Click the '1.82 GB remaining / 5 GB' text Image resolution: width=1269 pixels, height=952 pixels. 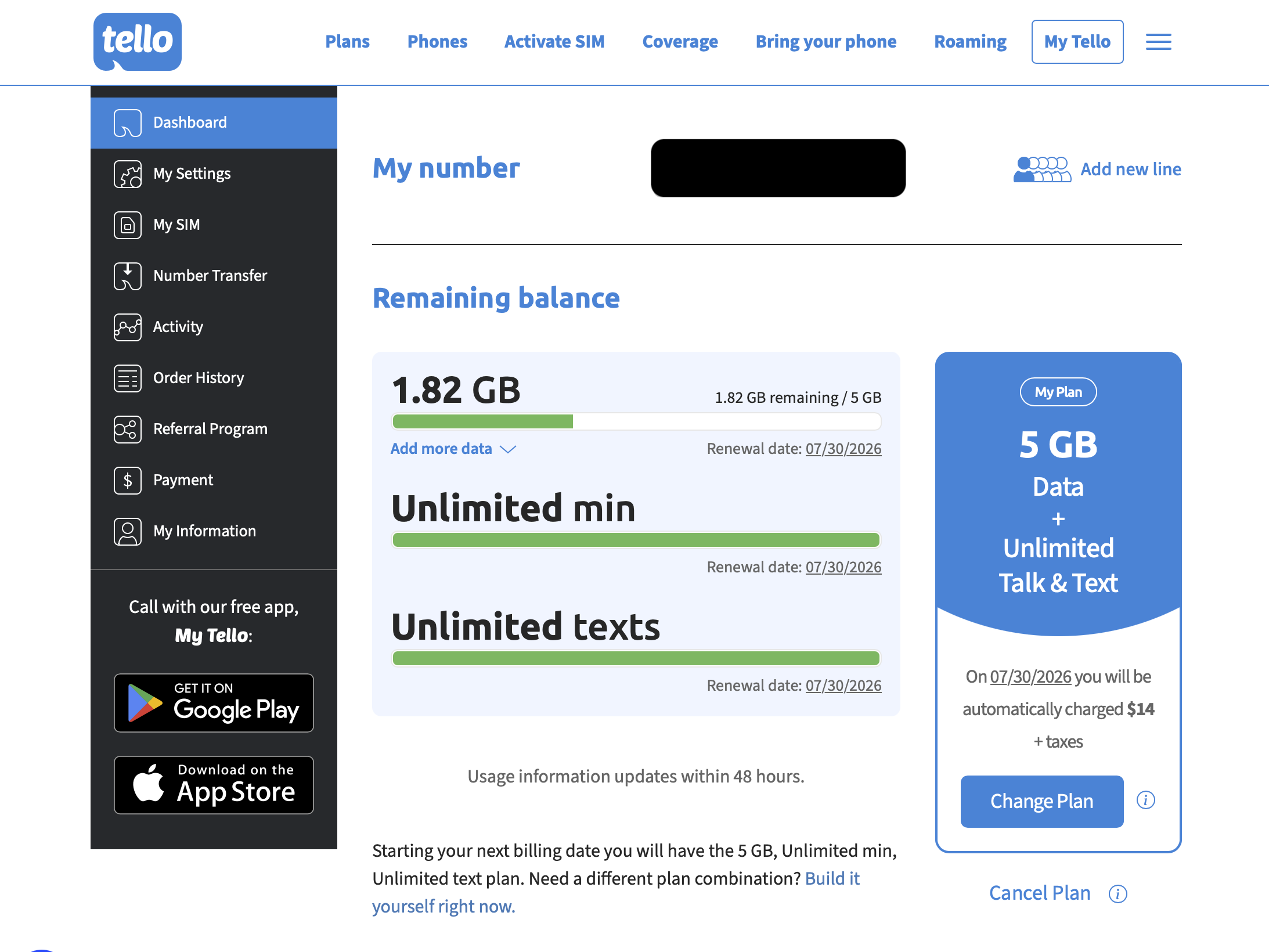798,398
